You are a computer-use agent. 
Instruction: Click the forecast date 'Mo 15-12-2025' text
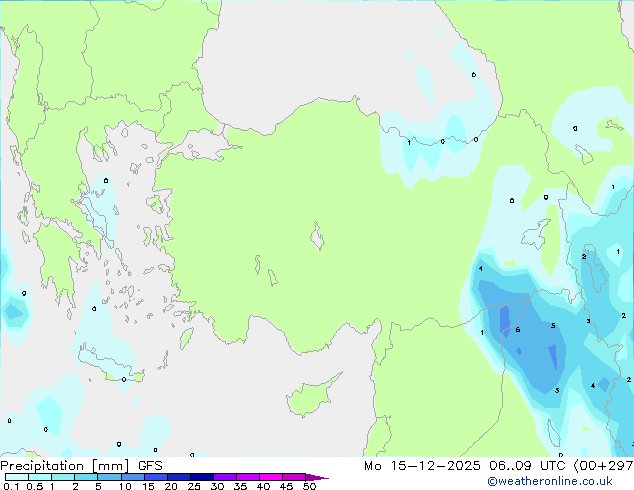pyautogui.click(x=422, y=466)
